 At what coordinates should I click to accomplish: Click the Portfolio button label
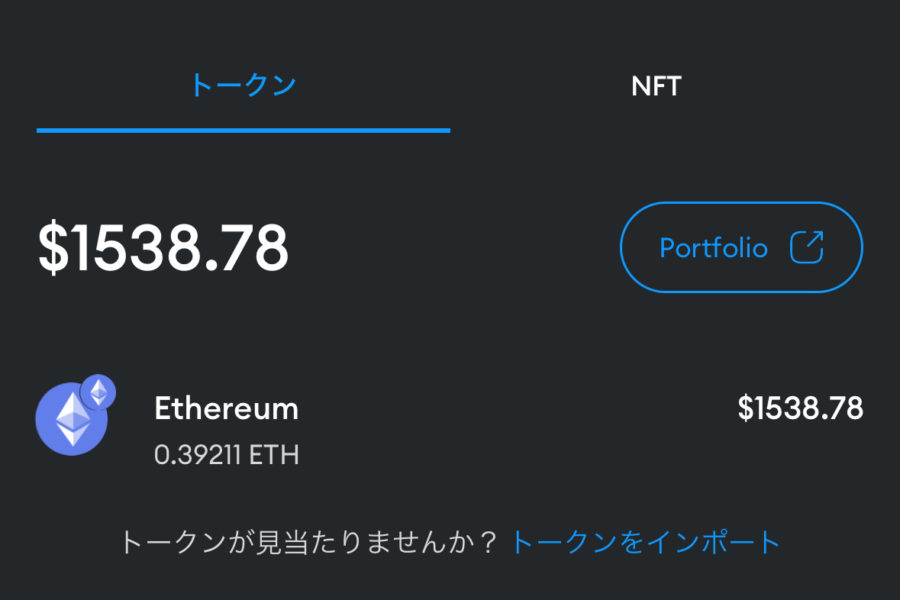[713, 248]
